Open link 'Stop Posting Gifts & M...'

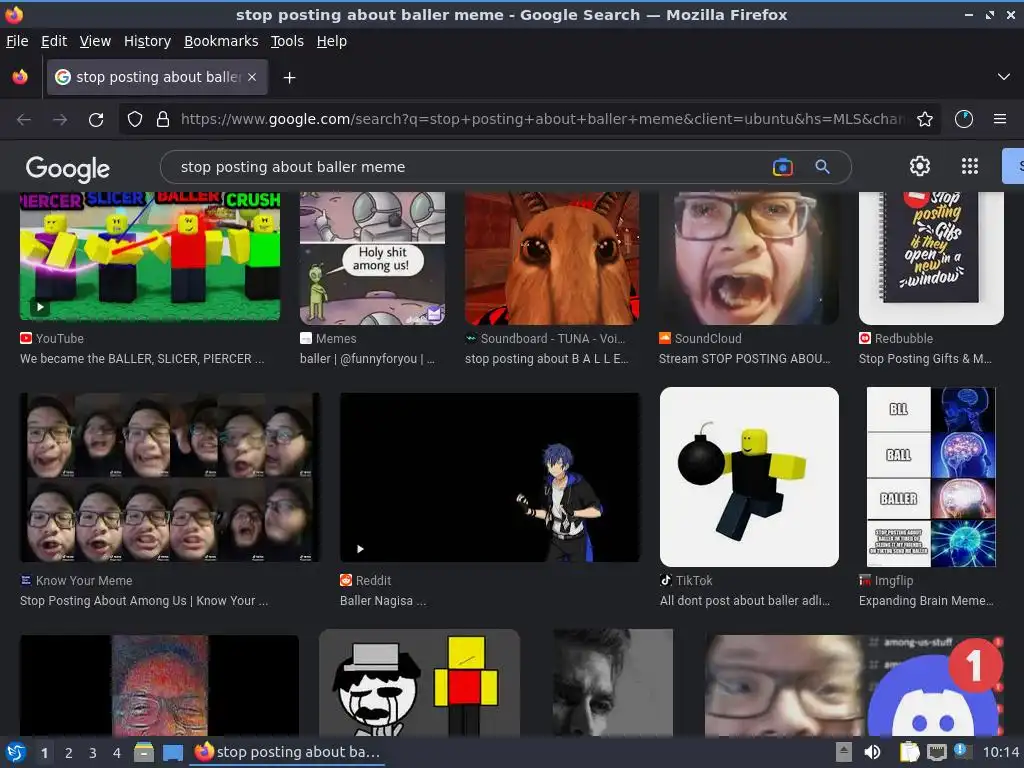(925, 359)
